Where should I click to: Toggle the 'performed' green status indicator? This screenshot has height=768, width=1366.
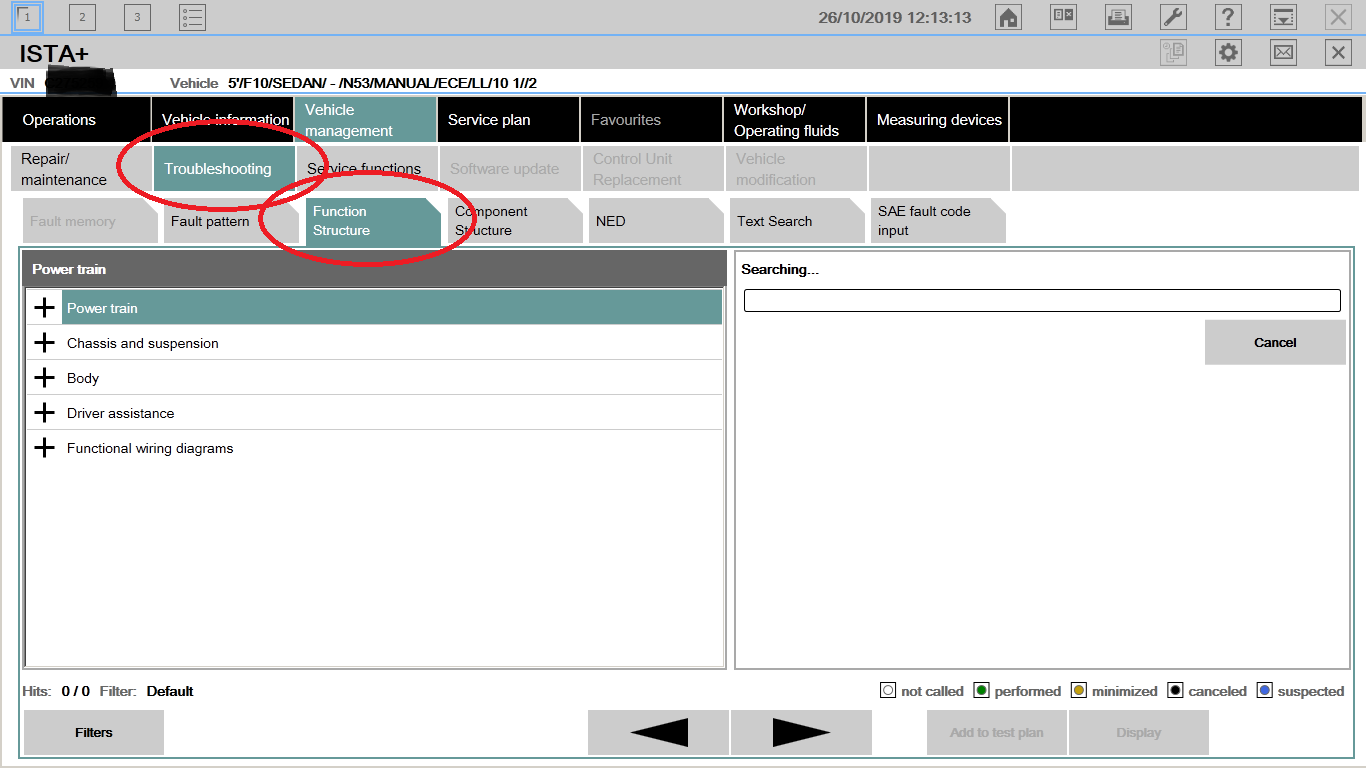[981, 691]
